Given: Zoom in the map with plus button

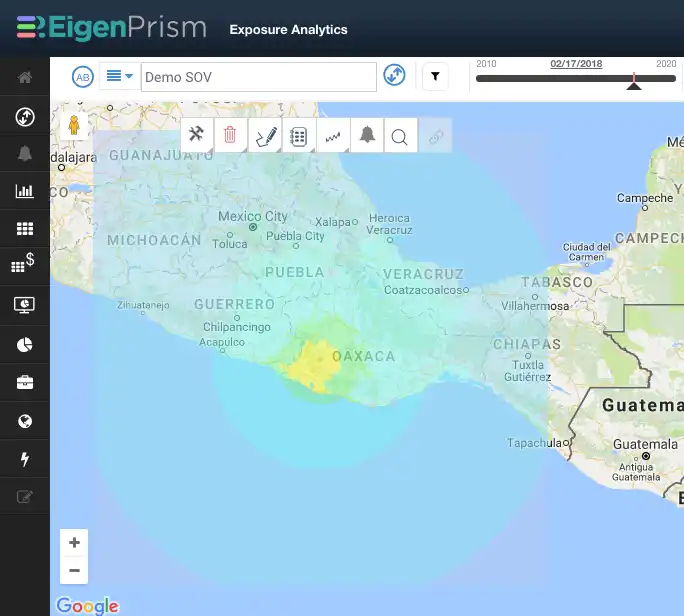Looking at the screenshot, I should click(x=74, y=542).
